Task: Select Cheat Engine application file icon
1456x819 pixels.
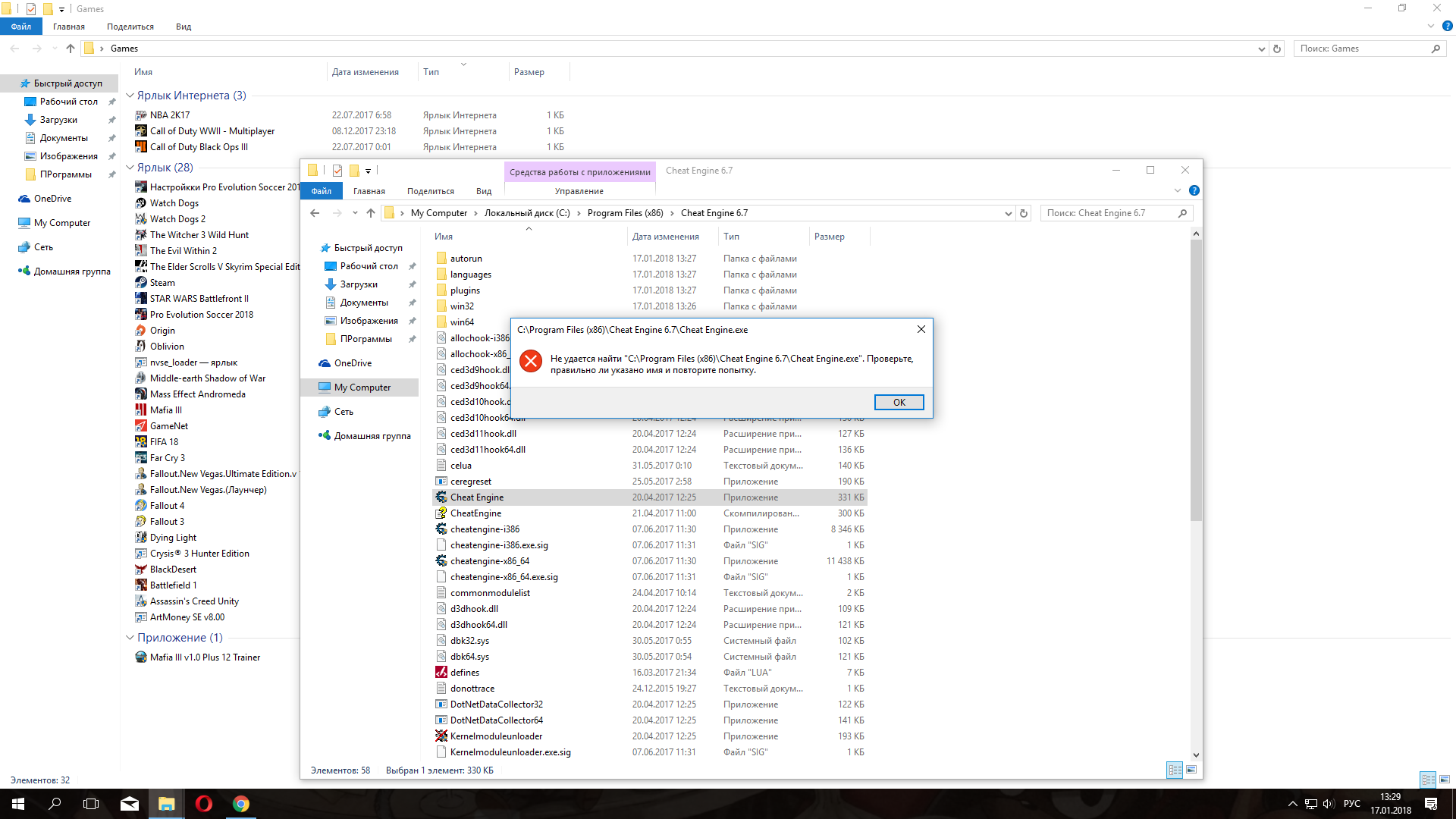Action: (x=441, y=497)
